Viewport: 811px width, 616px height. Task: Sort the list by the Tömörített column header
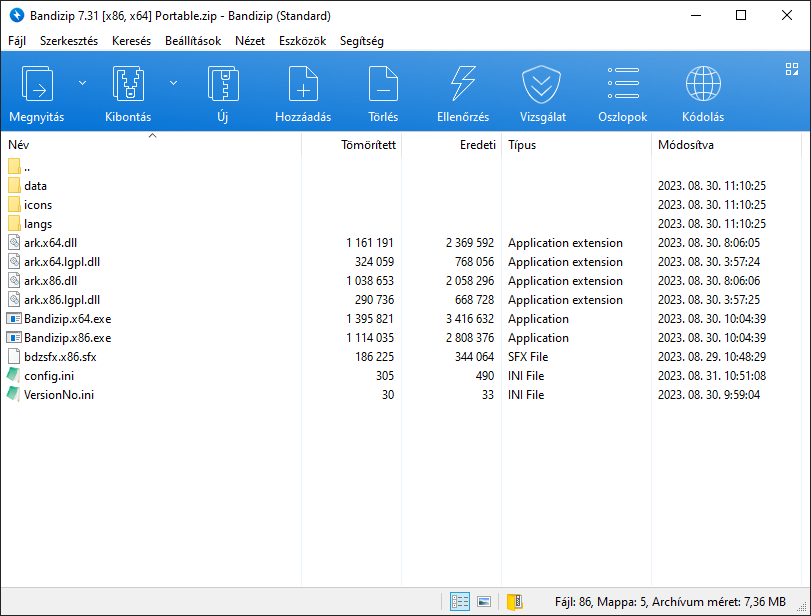pyautogui.click(x=368, y=144)
